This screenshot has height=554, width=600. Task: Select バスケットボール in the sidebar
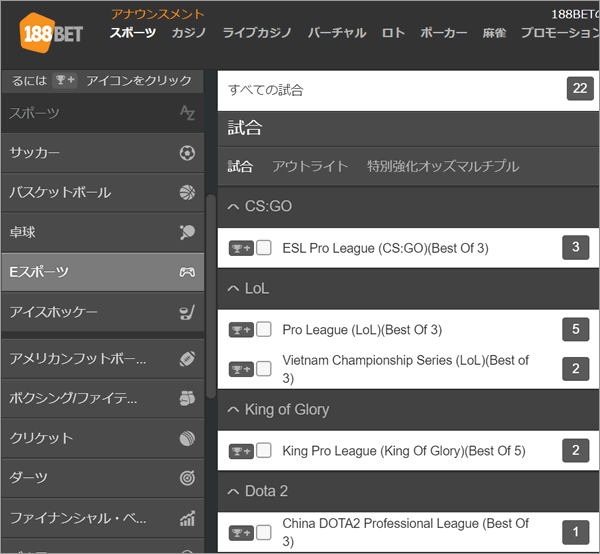103,192
